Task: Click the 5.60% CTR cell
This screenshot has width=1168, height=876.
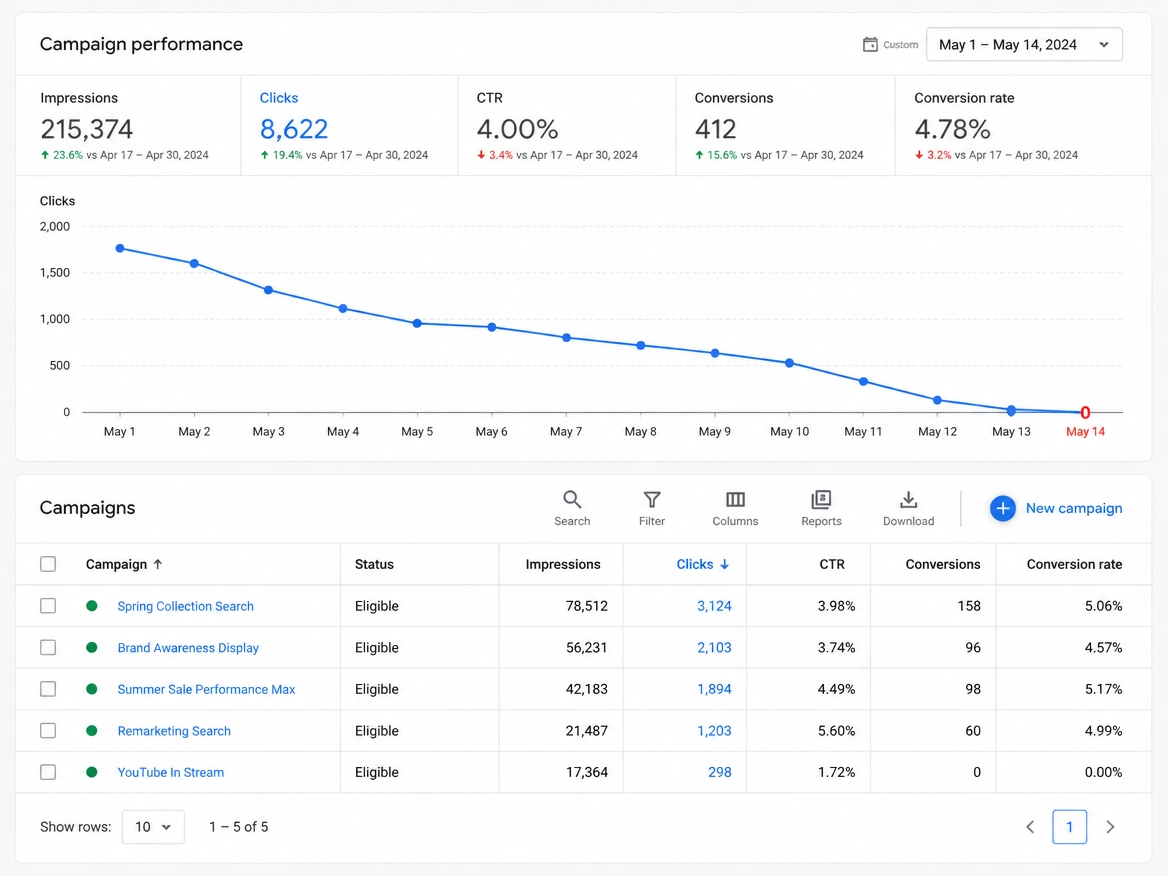Action: pos(836,731)
